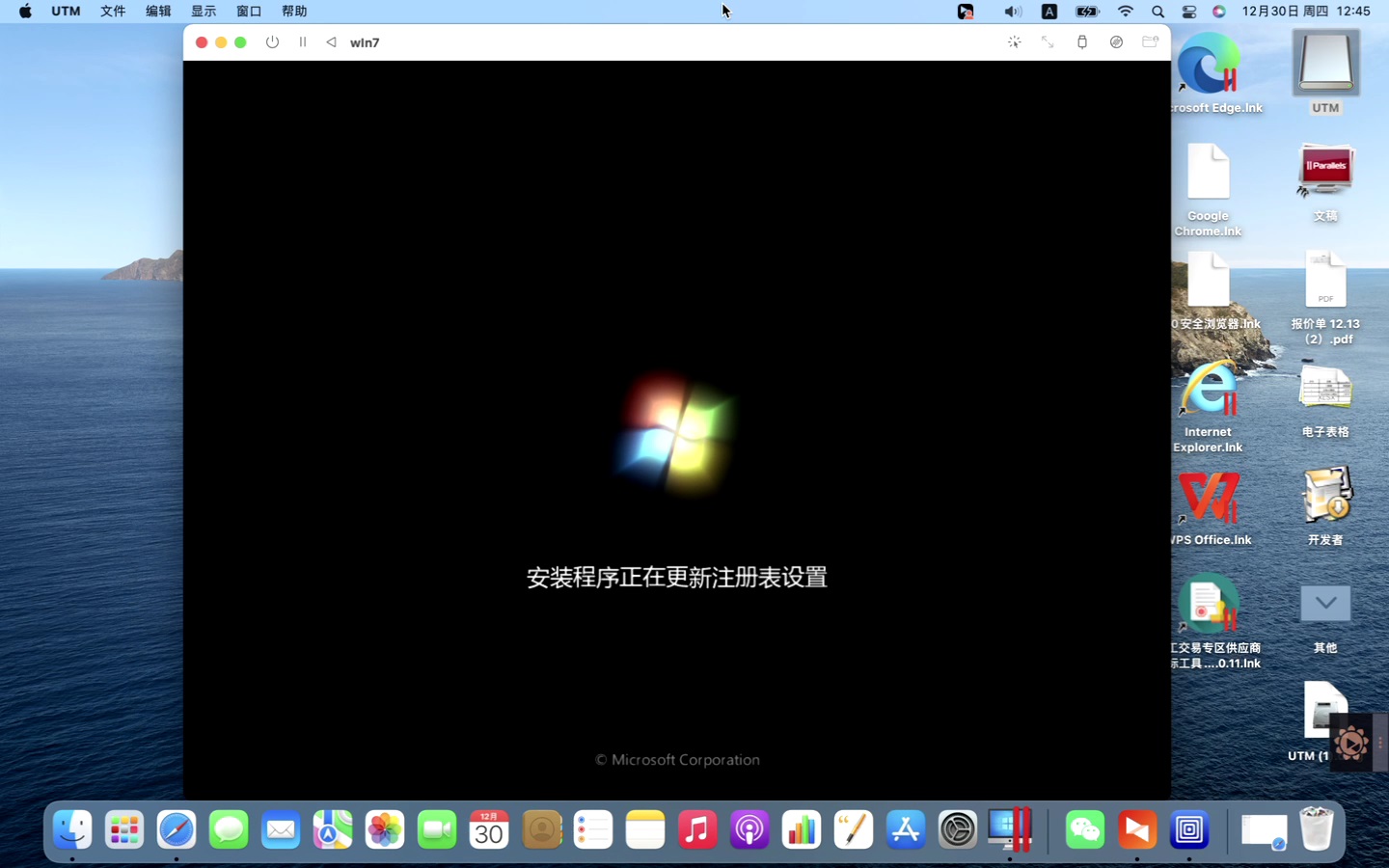Open Spotlight search
This screenshot has height=868, width=1389.
coord(1157,12)
